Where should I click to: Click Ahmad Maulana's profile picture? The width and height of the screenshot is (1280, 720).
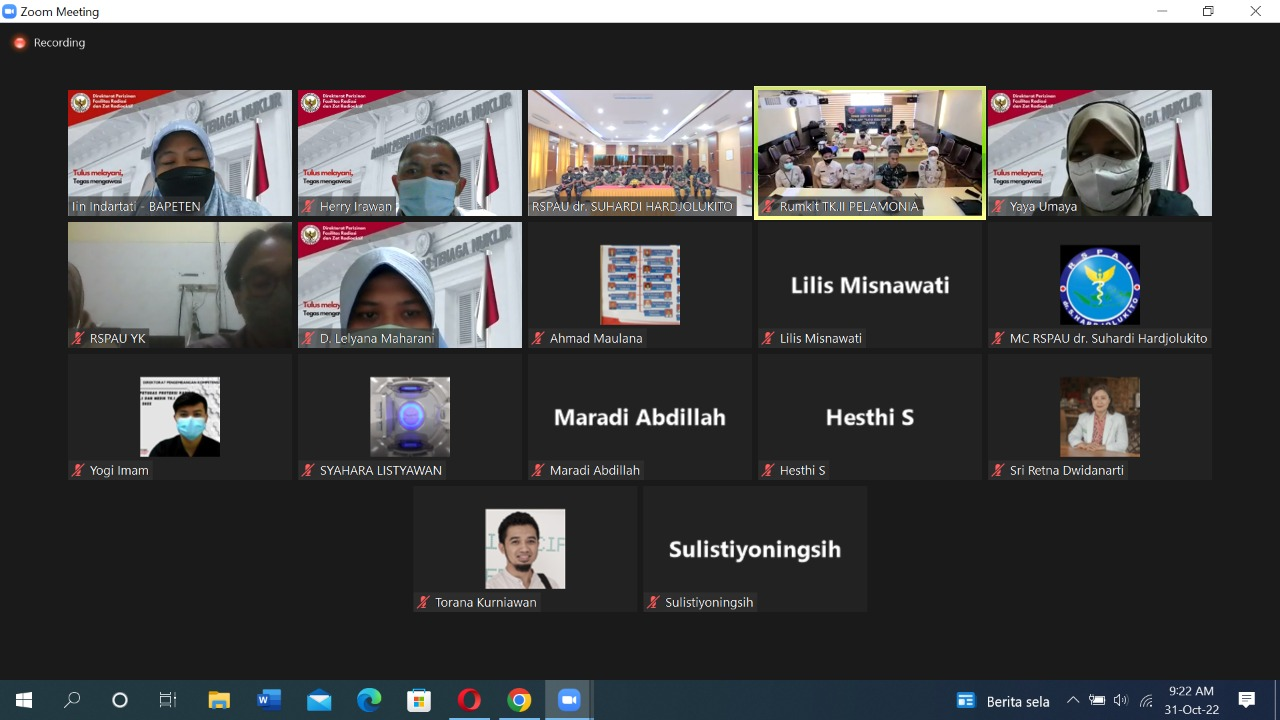(x=640, y=285)
